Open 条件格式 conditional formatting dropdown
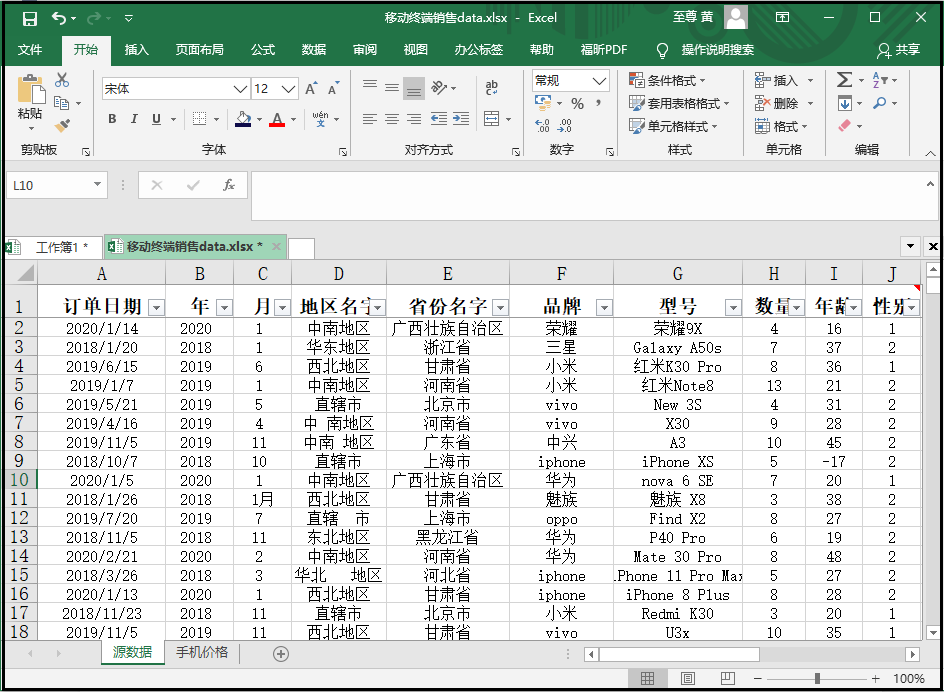The width and height of the screenshot is (944, 692). click(667, 80)
